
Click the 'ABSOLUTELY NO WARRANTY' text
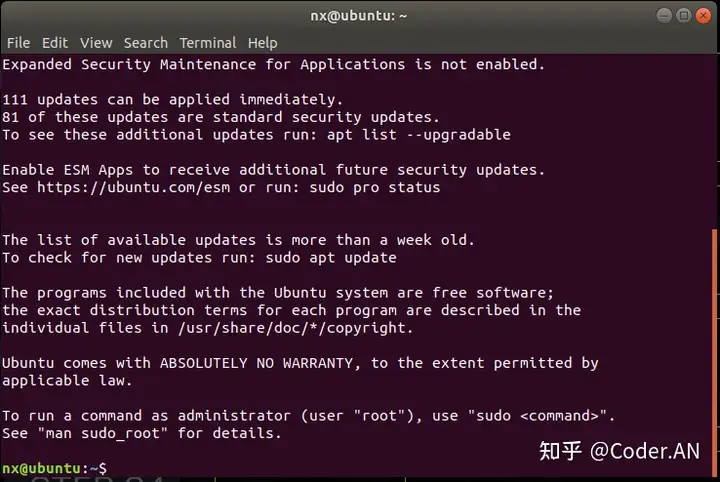pos(257,364)
